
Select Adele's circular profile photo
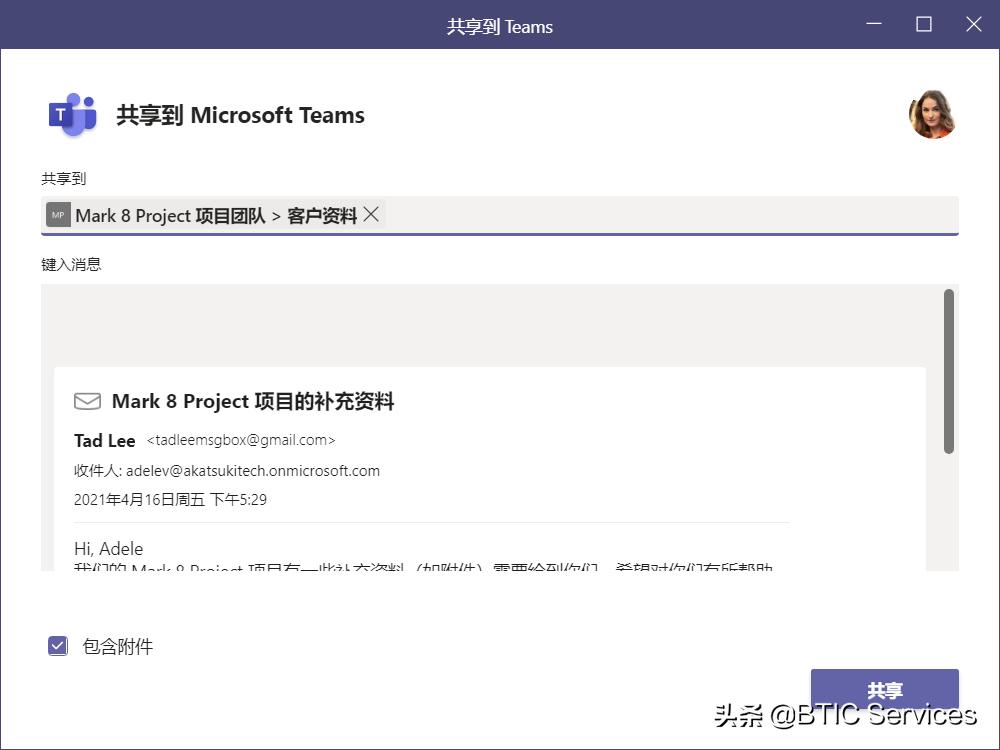pyautogui.click(x=931, y=114)
